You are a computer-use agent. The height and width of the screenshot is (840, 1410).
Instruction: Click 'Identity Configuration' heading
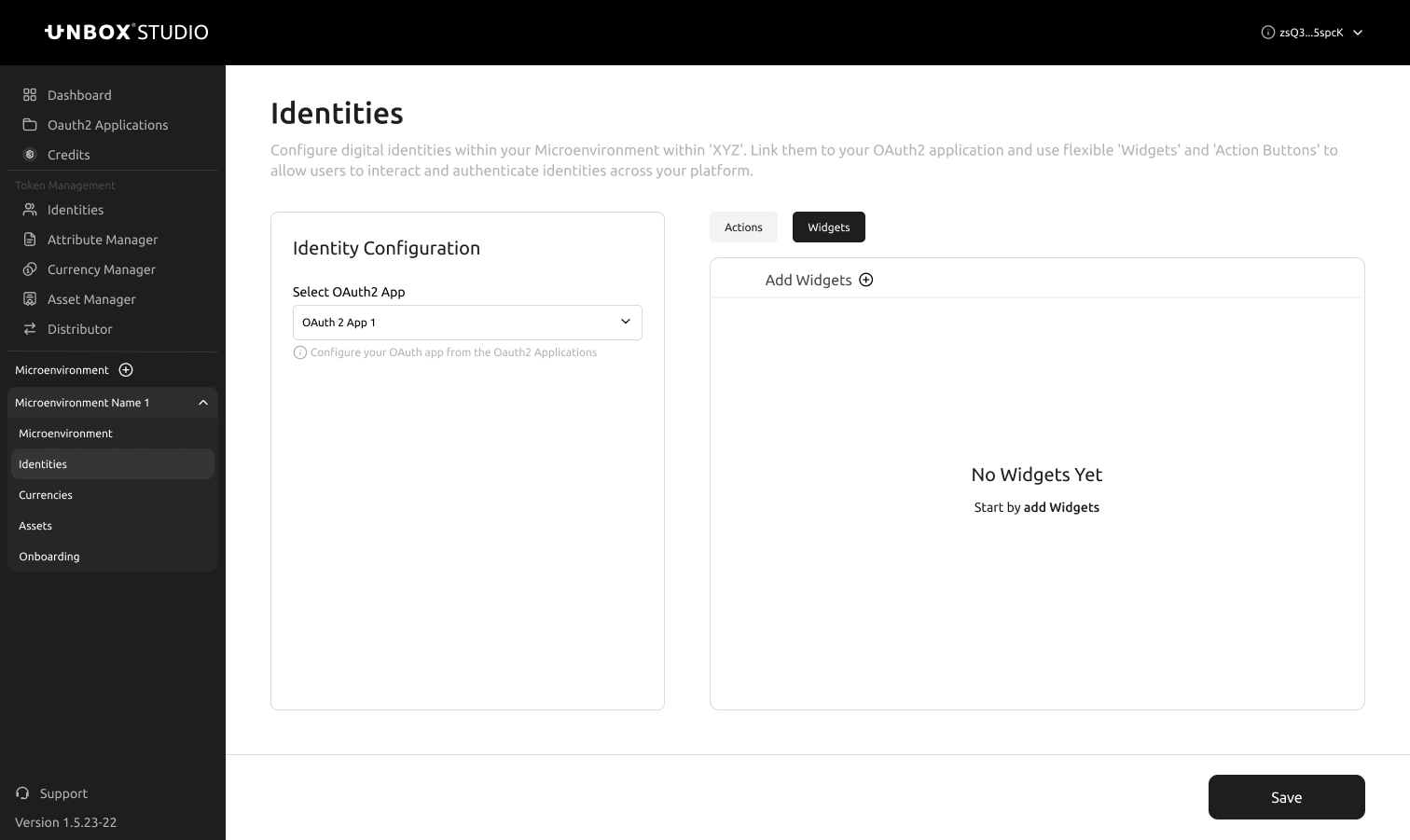click(x=386, y=248)
